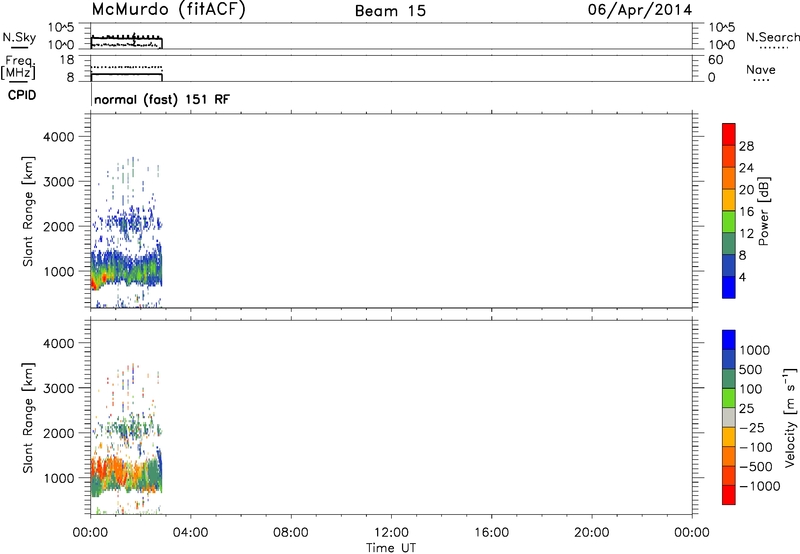Screen dimensions: 800x554
Task: Click the '1000' velocity colorbar value
Action: click(x=755, y=350)
